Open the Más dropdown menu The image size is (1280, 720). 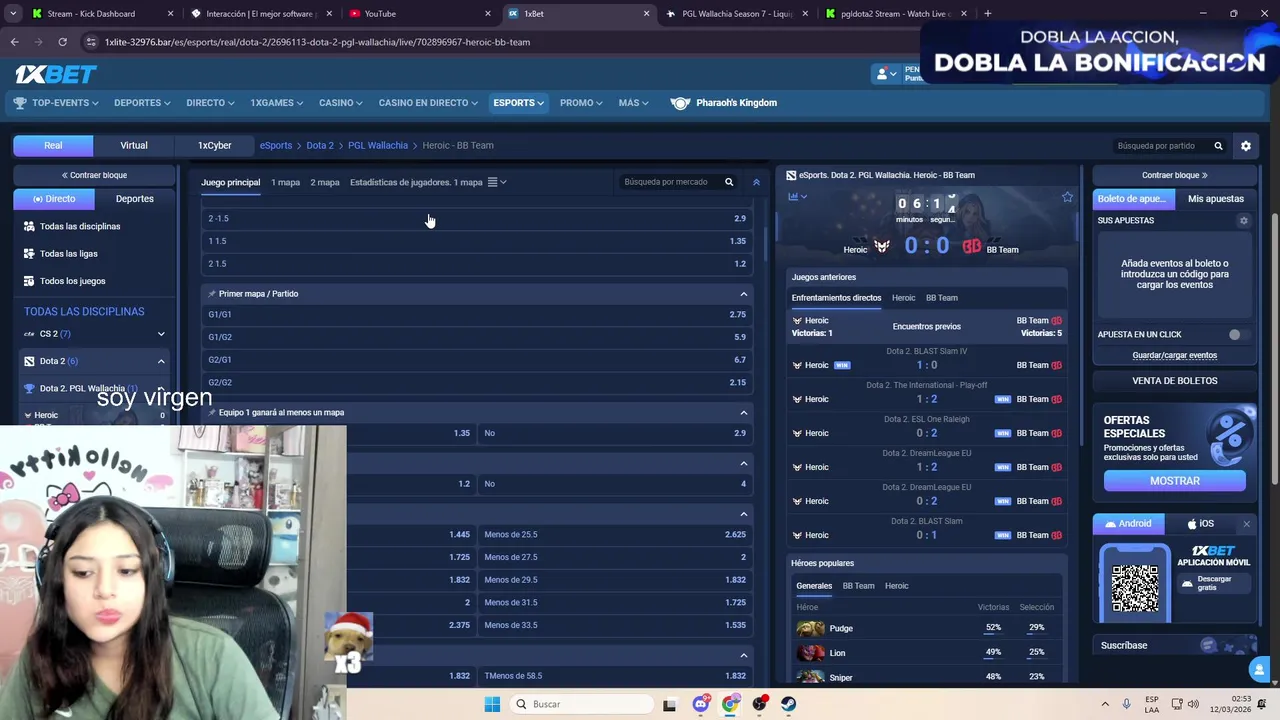[x=633, y=103]
